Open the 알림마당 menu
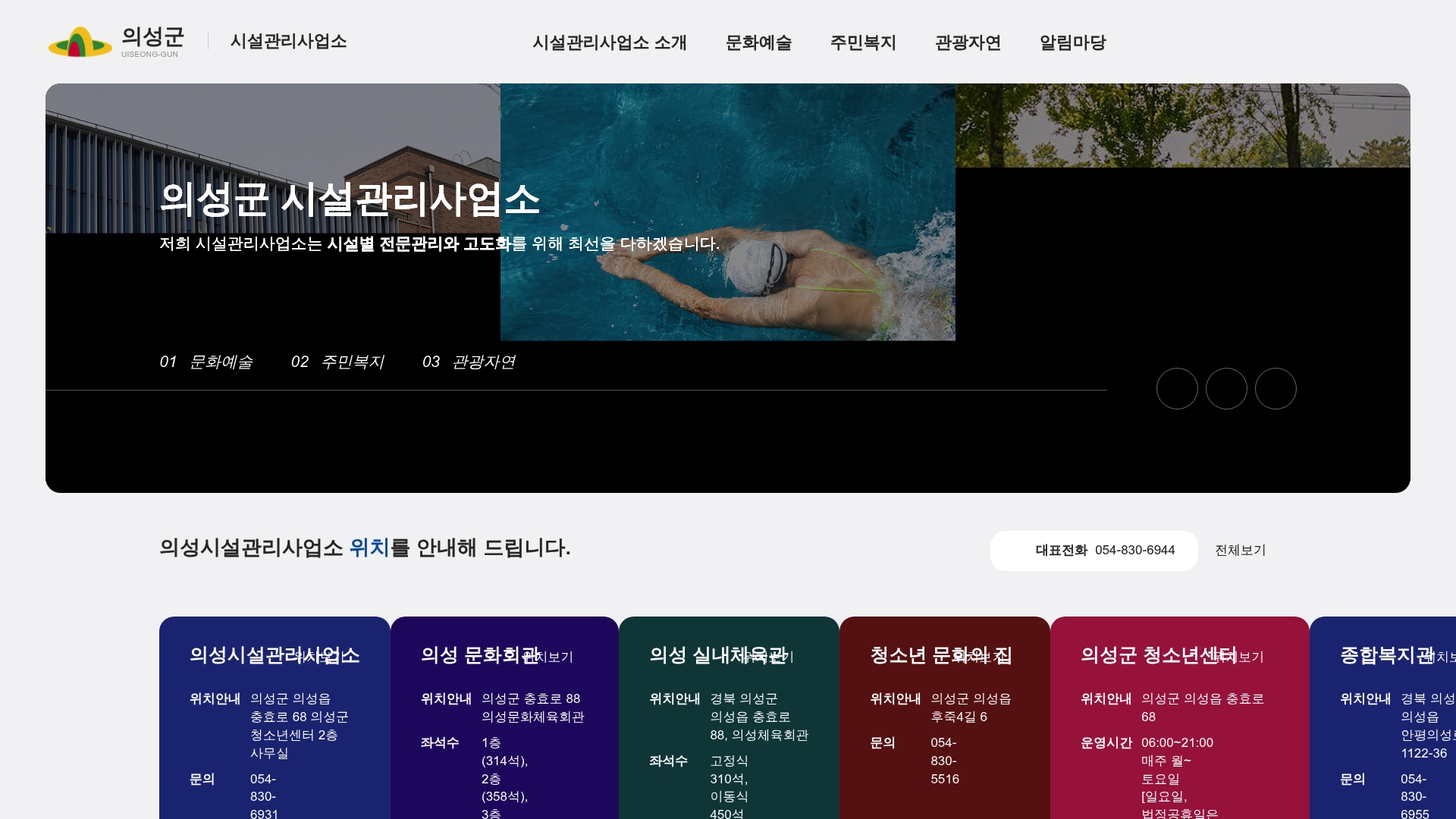Image resolution: width=1456 pixels, height=819 pixels. (1072, 42)
